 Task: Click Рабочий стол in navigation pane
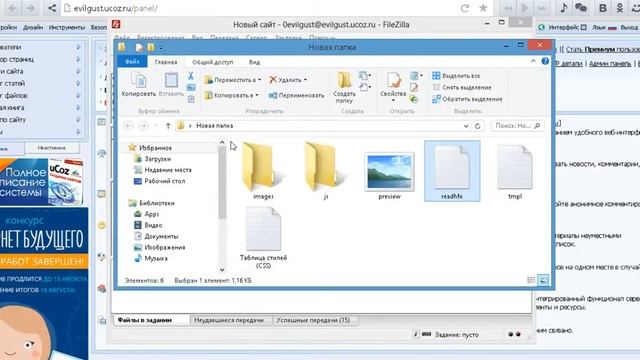tap(160, 181)
